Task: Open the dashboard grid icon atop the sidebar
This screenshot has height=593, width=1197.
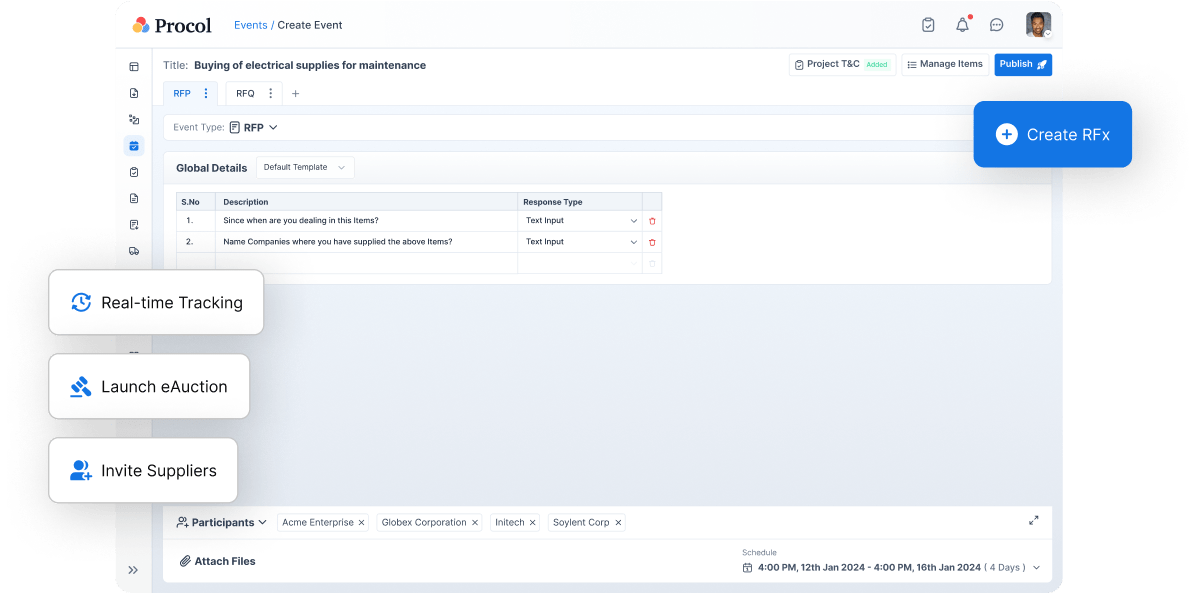Action: point(134,66)
